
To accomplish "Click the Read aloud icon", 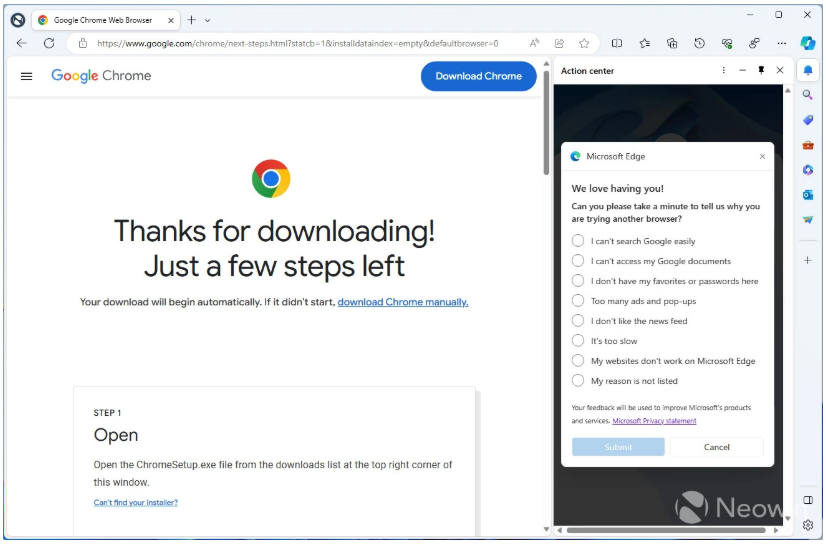I will pyautogui.click(x=534, y=43).
